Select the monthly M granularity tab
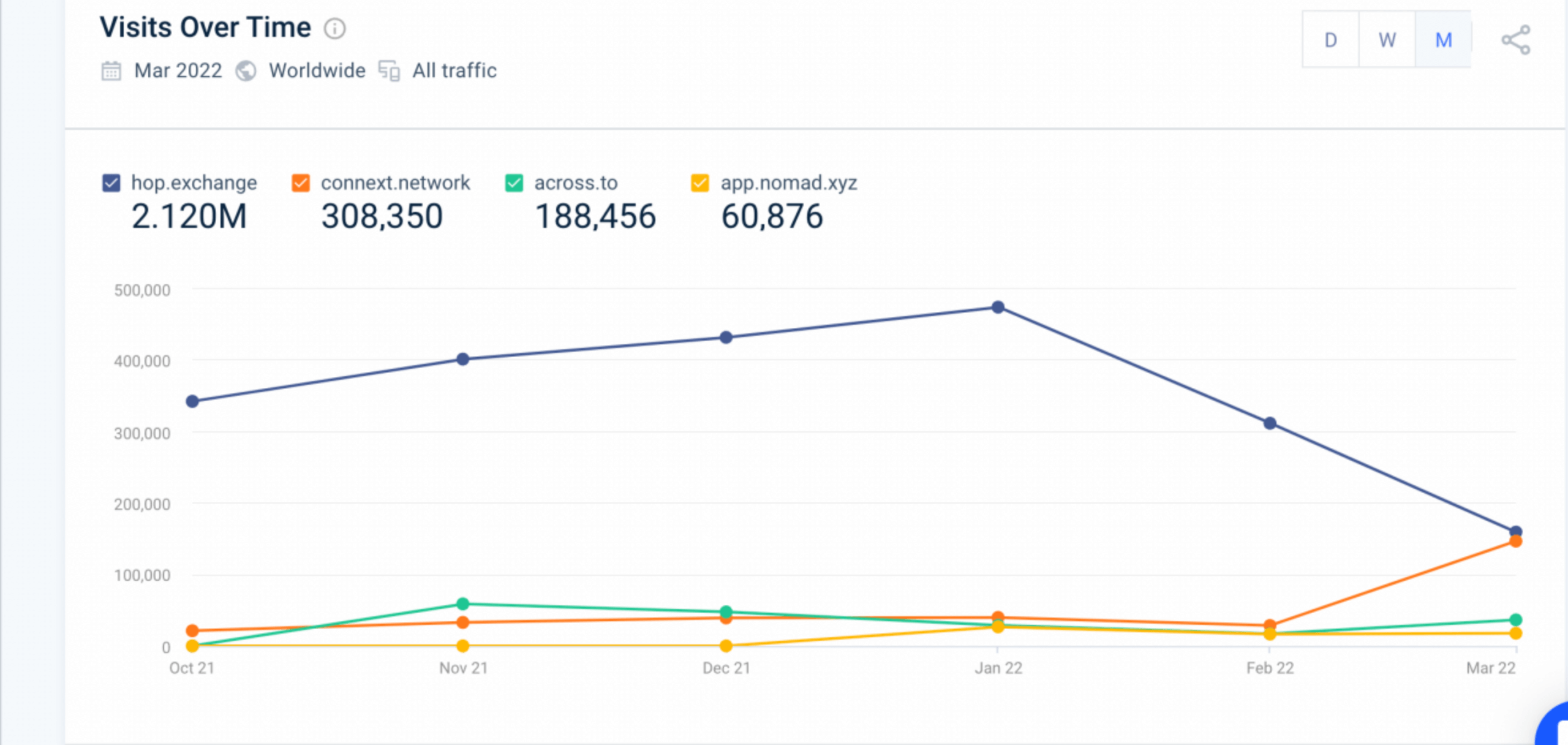Image resolution: width=1568 pixels, height=745 pixels. [1444, 40]
